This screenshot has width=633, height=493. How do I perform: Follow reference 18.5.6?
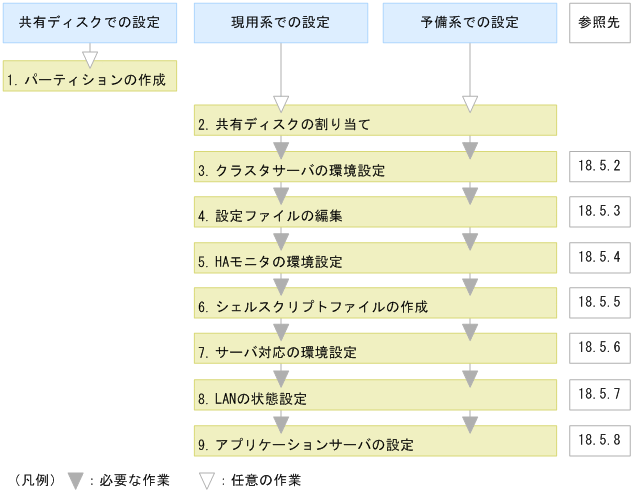click(599, 347)
